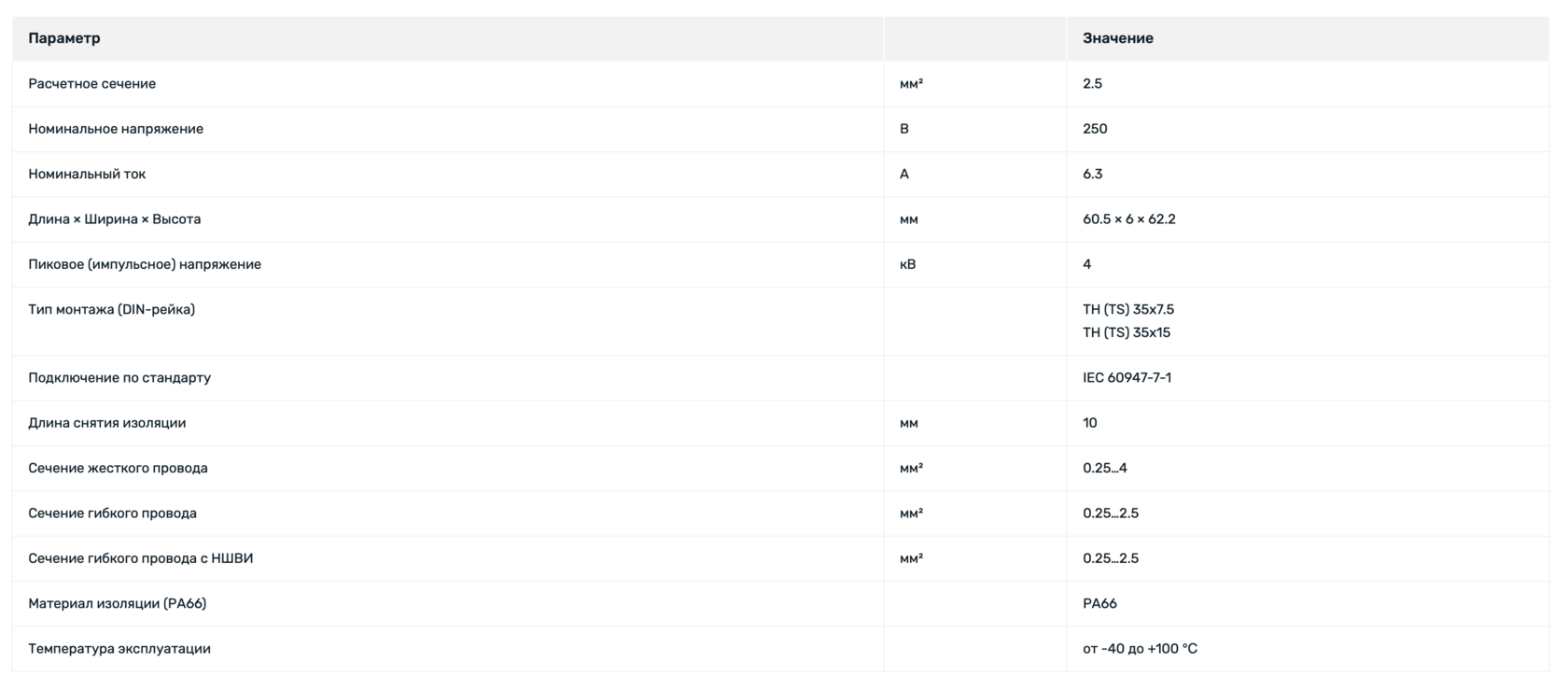Click the "Значение" column header
1568x690 pixels.
(x=1117, y=38)
